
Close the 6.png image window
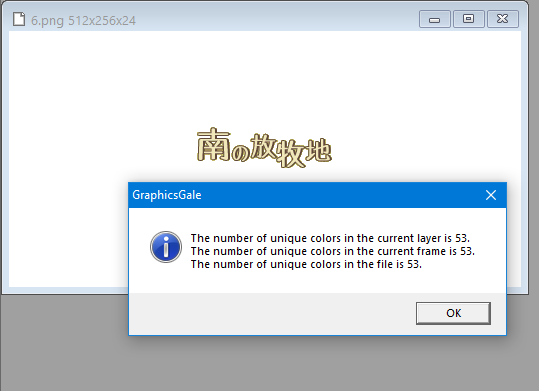coord(503,19)
